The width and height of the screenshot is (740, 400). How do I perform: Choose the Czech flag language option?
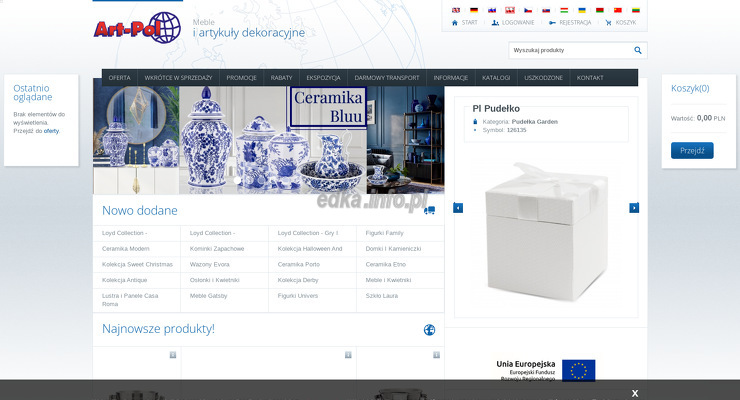[x=527, y=9]
